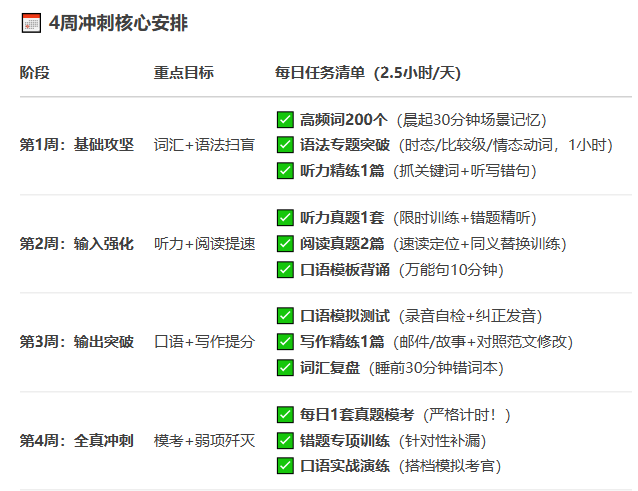The height and width of the screenshot is (491, 638).
Task: Click the green check beside 语法专题突破
Action: coord(285,145)
